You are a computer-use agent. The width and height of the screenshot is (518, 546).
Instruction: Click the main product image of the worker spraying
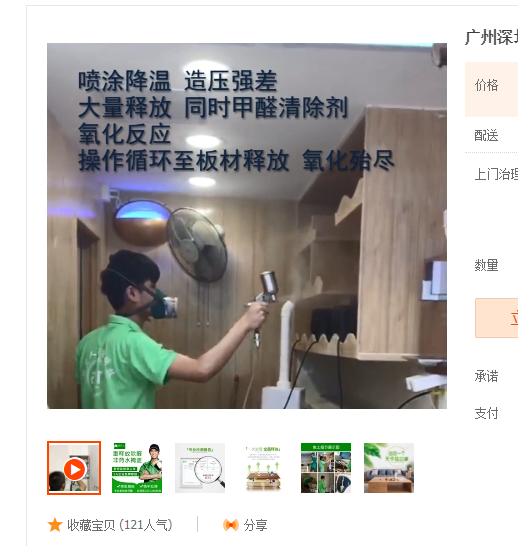(247, 226)
